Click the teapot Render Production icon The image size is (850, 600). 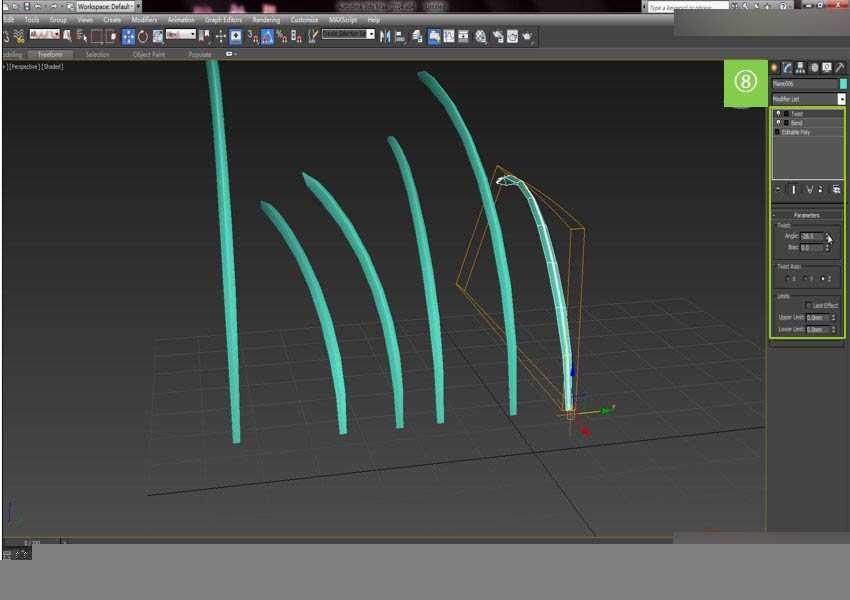point(528,36)
